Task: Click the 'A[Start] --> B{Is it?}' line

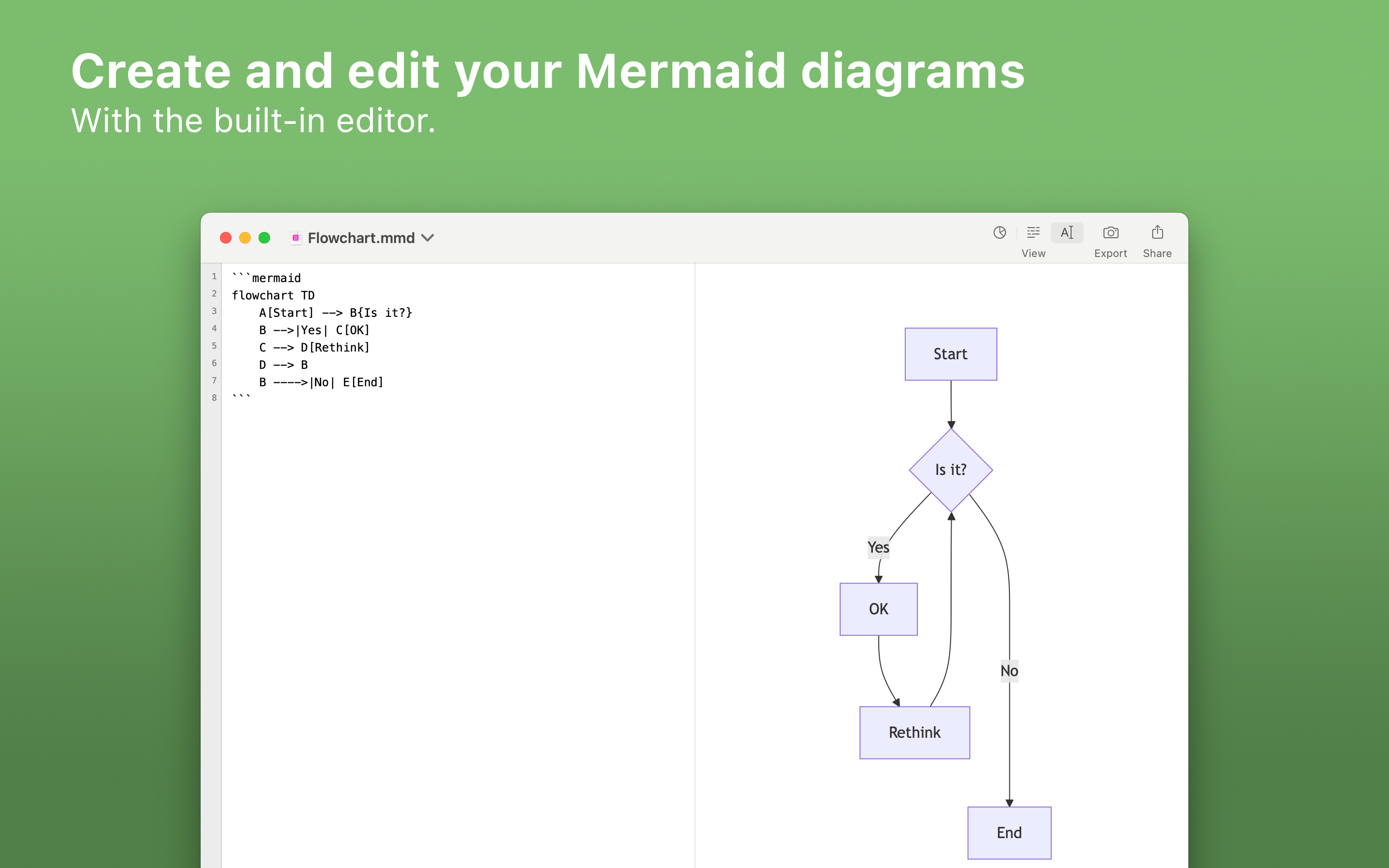Action: [x=336, y=313]
